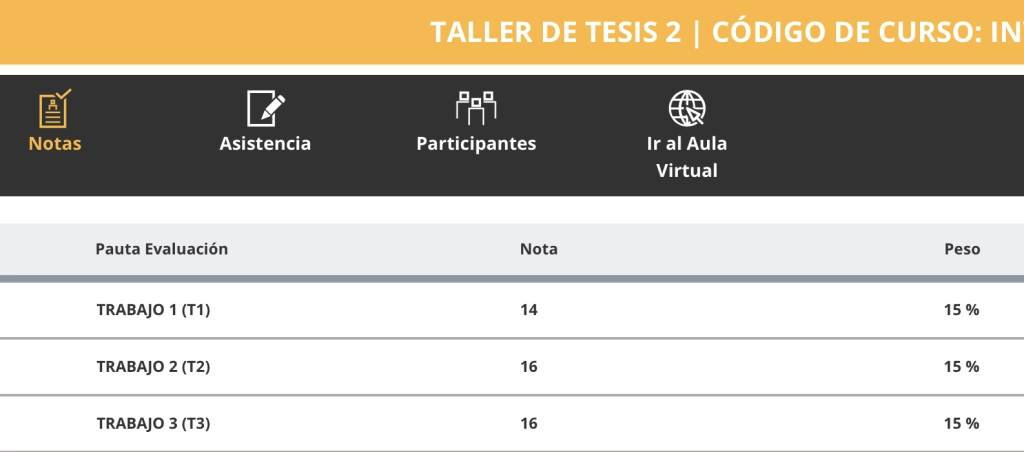Click the globe icon for Aula Virtual
The height and width of the screenshot is (452, 1024).
pyautogui.click(x=687, y=107)
